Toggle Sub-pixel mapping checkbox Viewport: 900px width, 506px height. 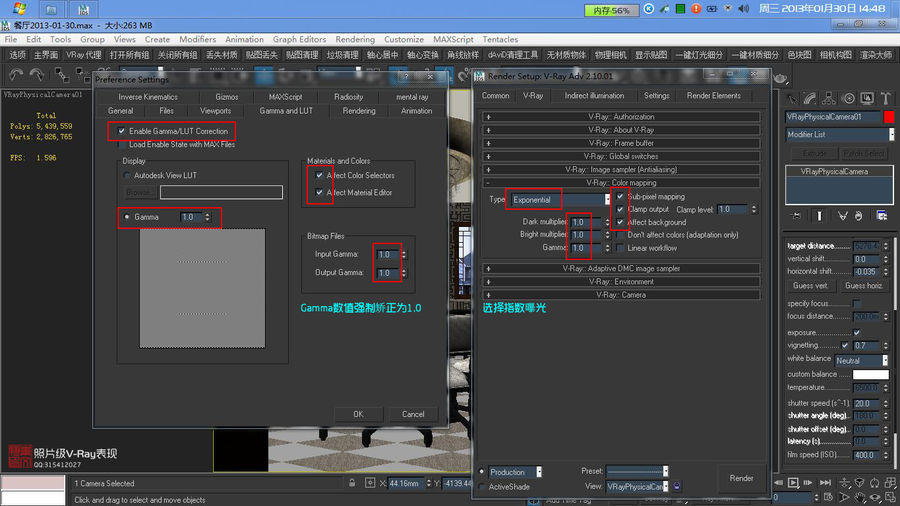point(620,196)
